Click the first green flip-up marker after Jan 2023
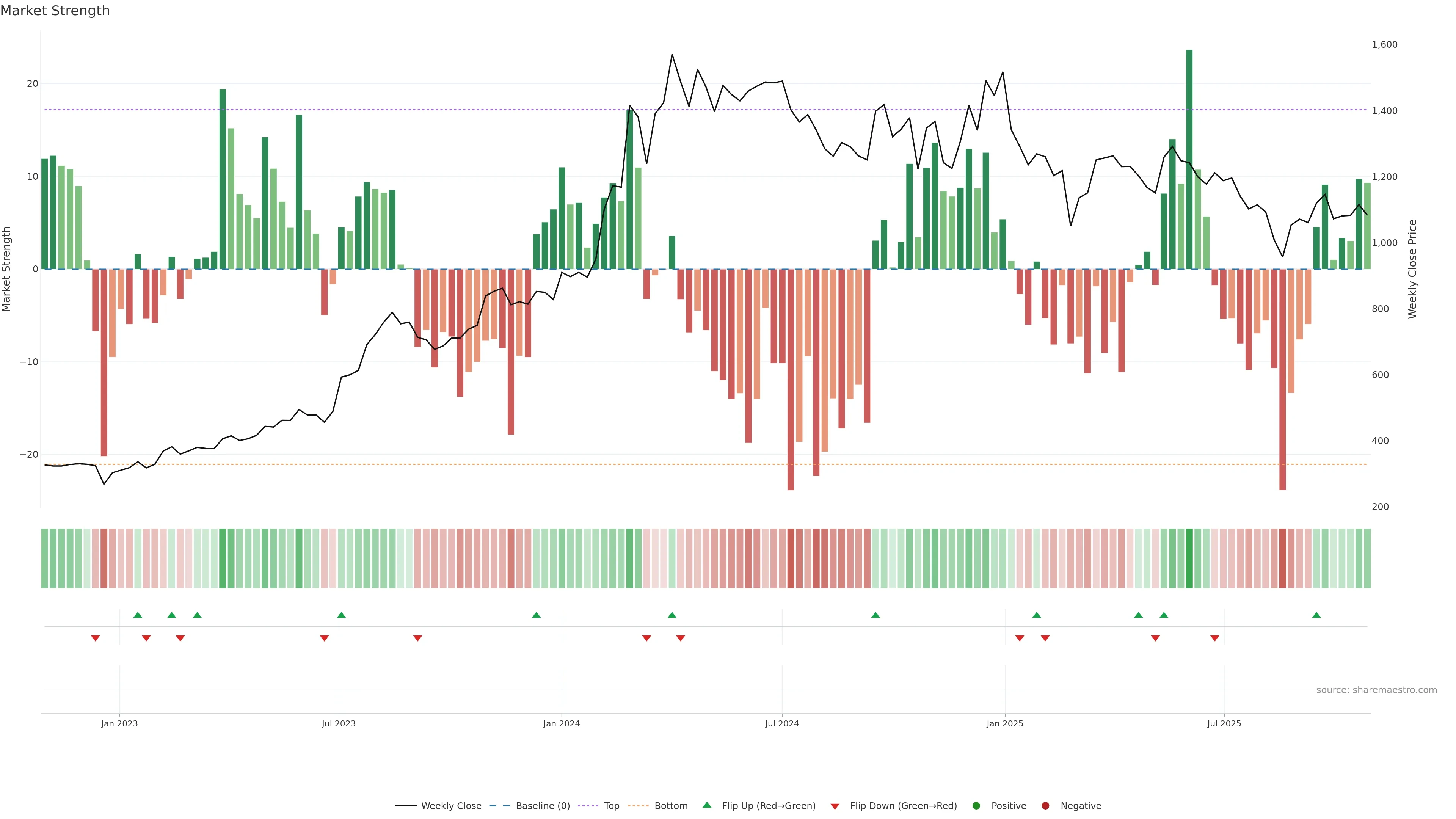Screen dimensions: 1456x819 (137, 615)
